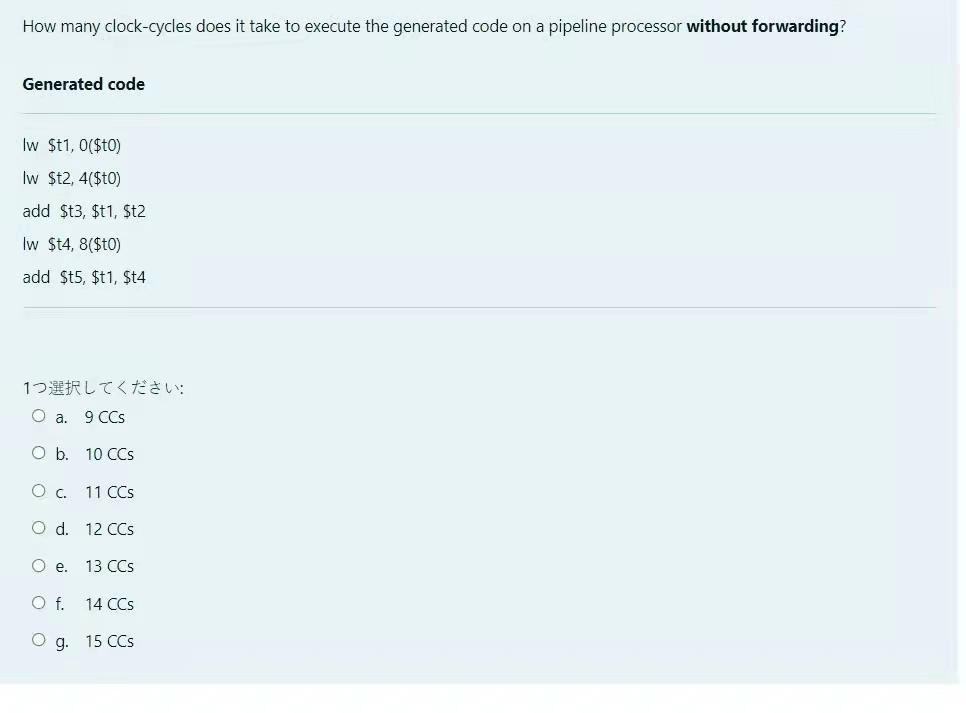
Task: Select the radio button for option g. 15 CCs
Action: (x=38, y=639)
